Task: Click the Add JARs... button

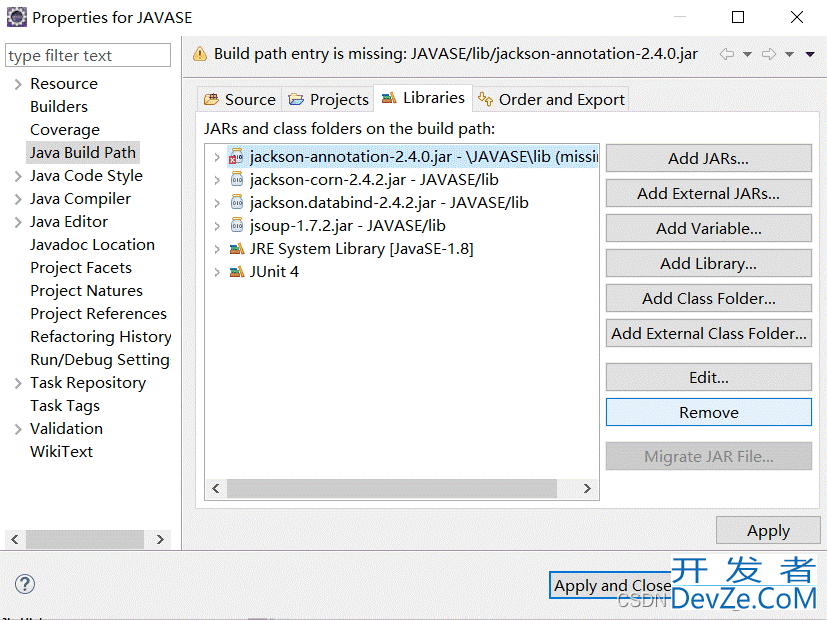Action: click(x=708, y=158)
